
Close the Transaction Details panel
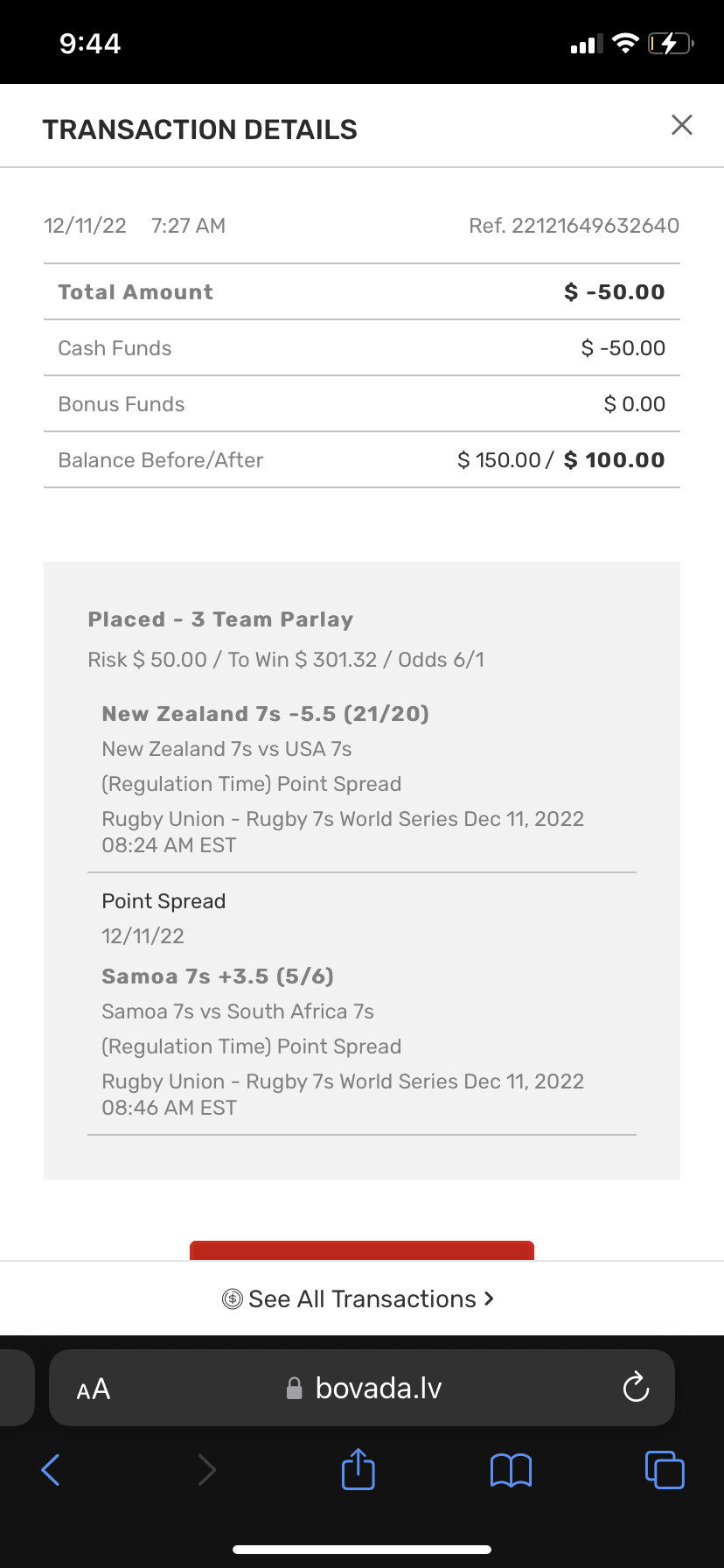point(682,125)
